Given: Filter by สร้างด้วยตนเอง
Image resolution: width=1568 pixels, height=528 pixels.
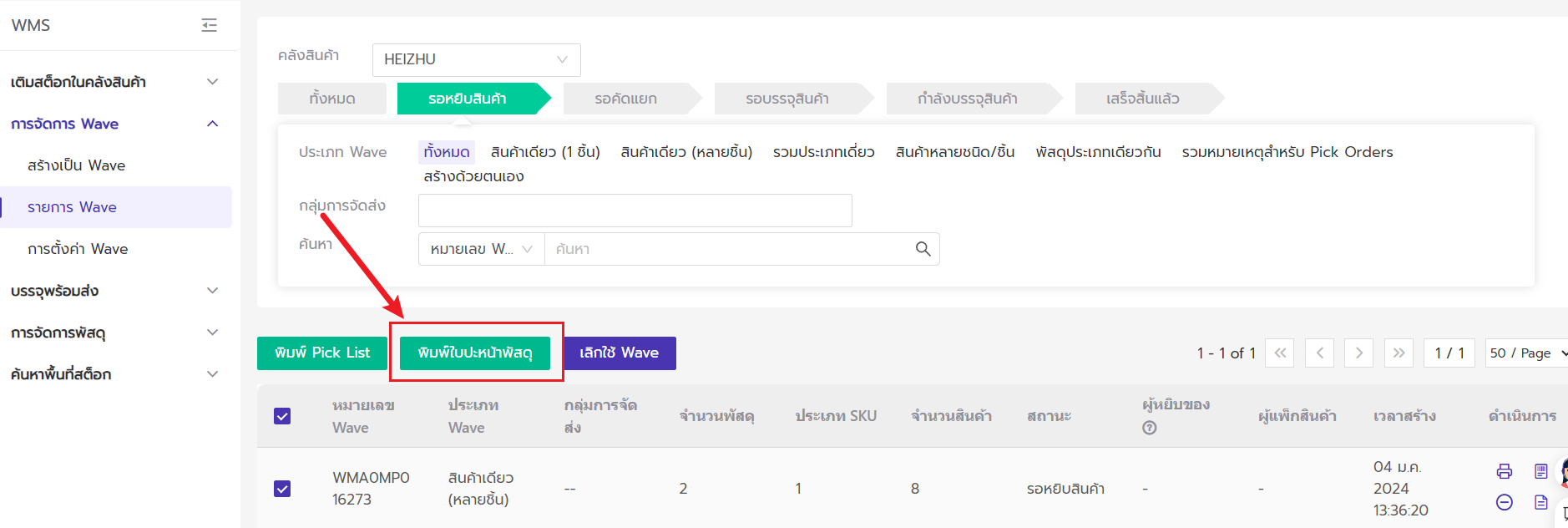Looking at the screenshot, I should click(473, 176).
